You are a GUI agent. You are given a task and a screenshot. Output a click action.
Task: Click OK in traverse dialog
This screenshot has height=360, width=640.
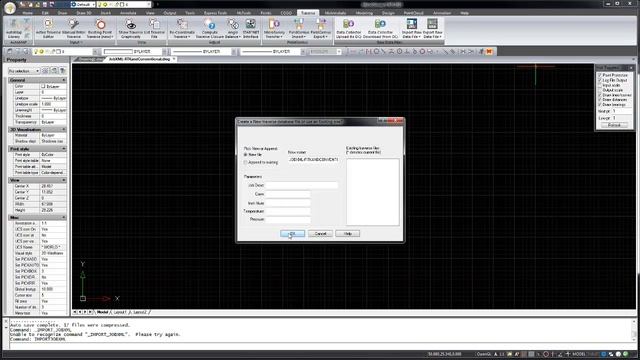point(292,233)
